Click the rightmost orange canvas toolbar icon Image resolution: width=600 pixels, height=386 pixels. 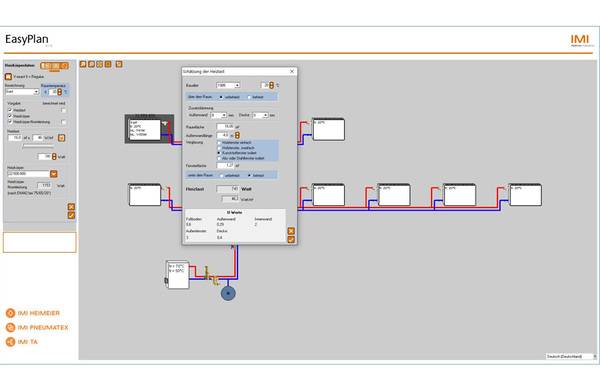tap(119, 64)
